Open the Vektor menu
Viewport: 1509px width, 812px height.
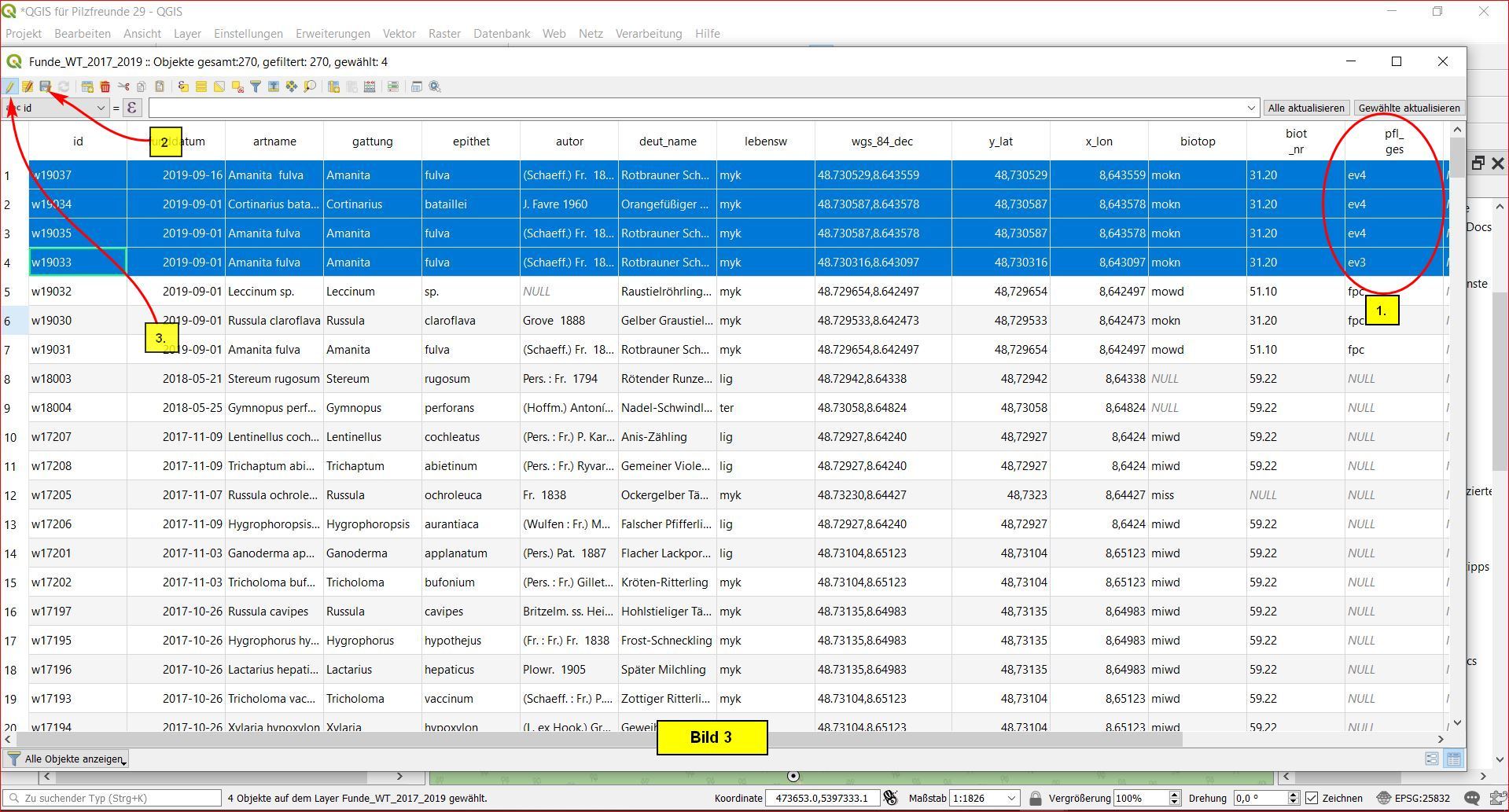coord(399,34)
